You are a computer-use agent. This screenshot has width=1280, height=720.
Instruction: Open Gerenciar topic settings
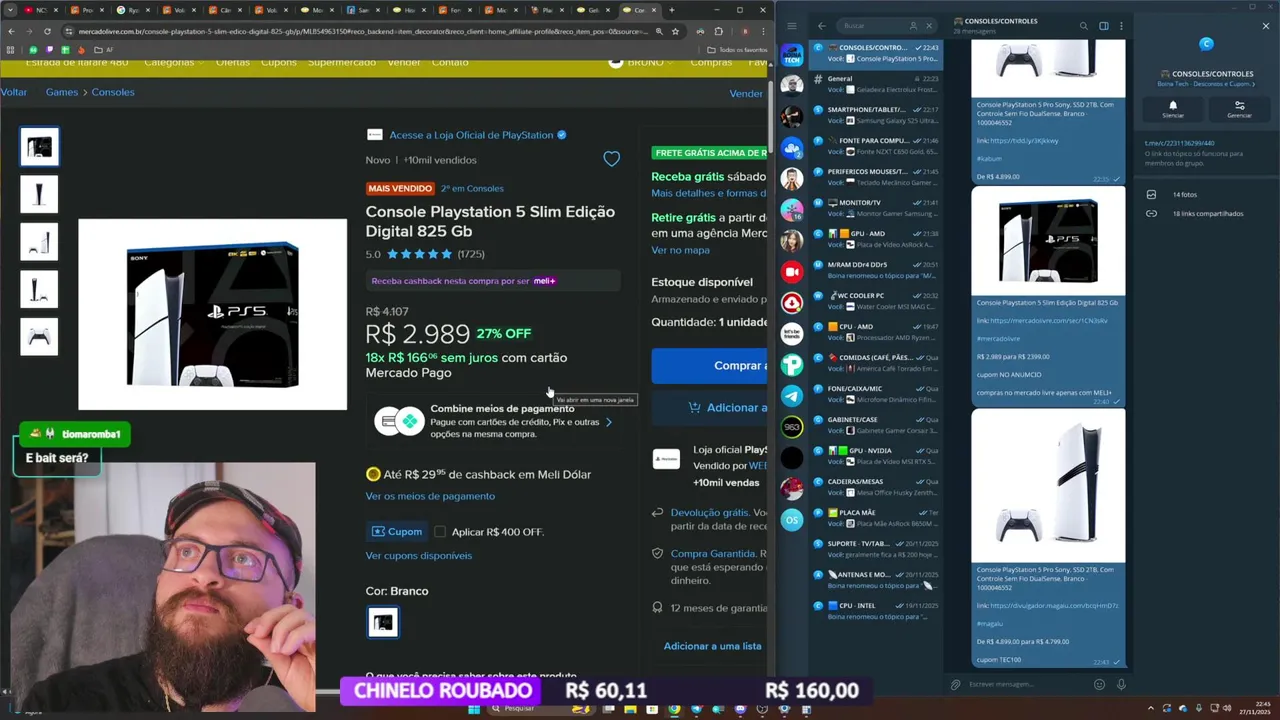point(1239,109)
